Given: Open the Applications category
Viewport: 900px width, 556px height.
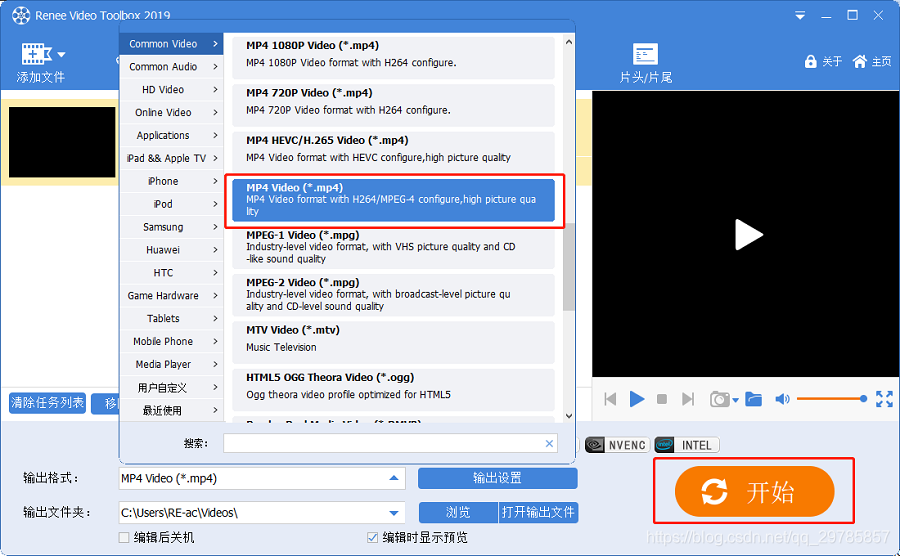Looking at the screenshot, I should 172,135.
